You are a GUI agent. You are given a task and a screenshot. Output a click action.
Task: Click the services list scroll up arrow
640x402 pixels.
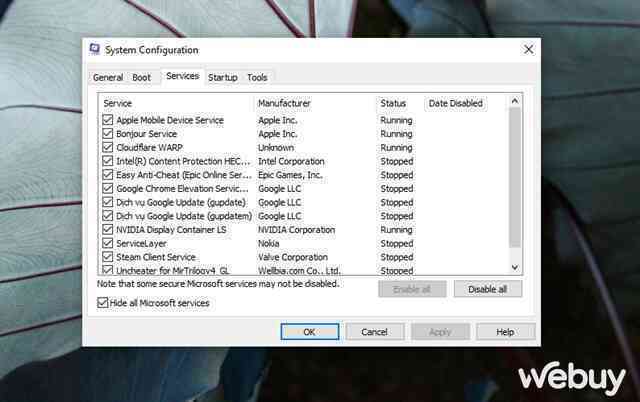point(515,101)
